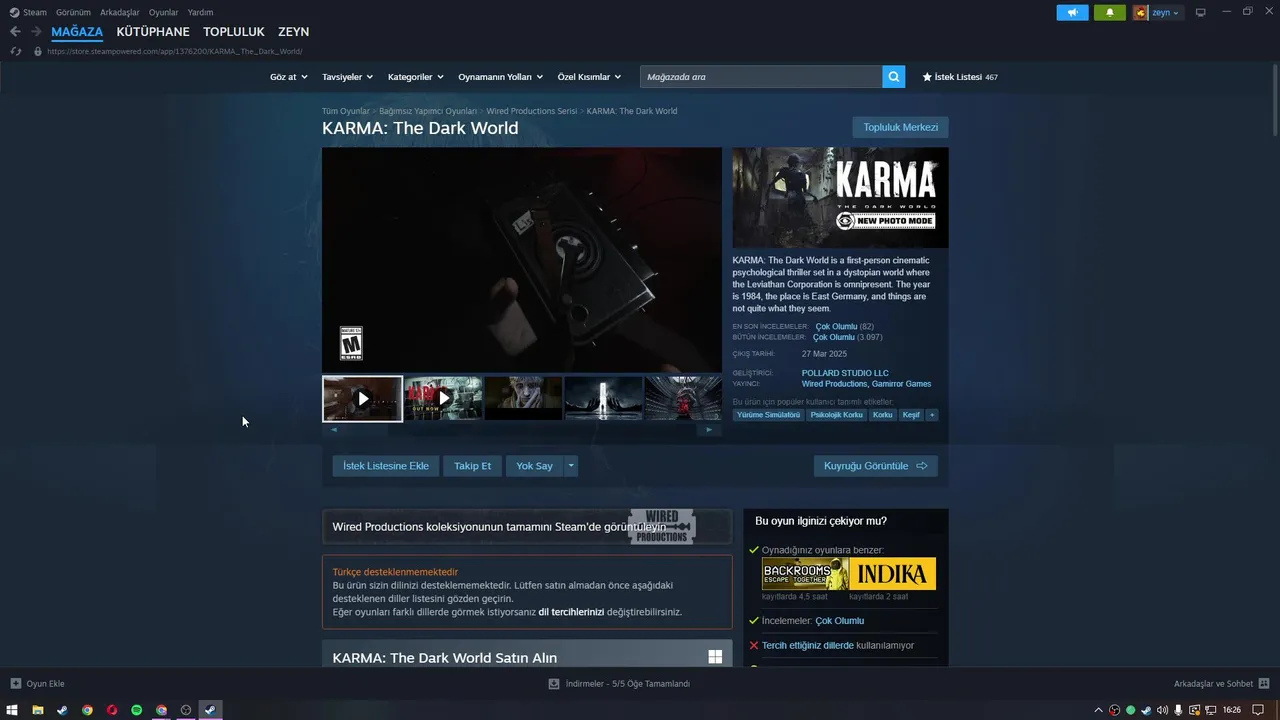Open the Oyunlar menu
Viewport: 1280px width, 720px height.
[x=164, y=12]
